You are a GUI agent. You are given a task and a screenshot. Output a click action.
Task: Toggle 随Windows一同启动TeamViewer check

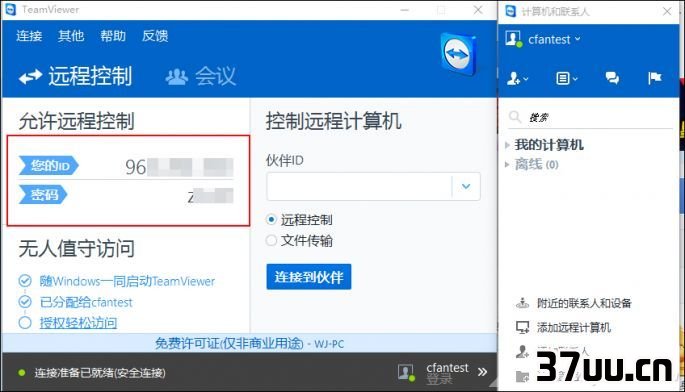(25, 281)
